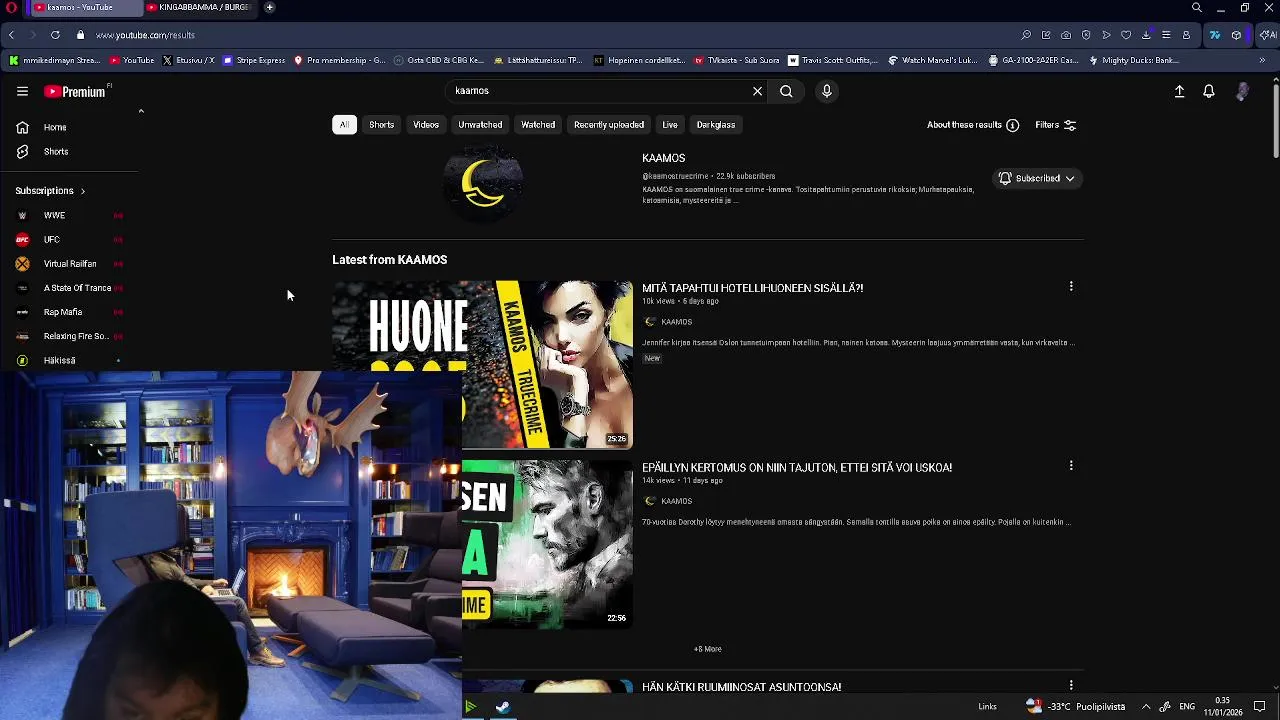The width and height of the screenshot is (1280, 720).
Task: Open the Windows notification center
Action: click(x=1259, y=707)
